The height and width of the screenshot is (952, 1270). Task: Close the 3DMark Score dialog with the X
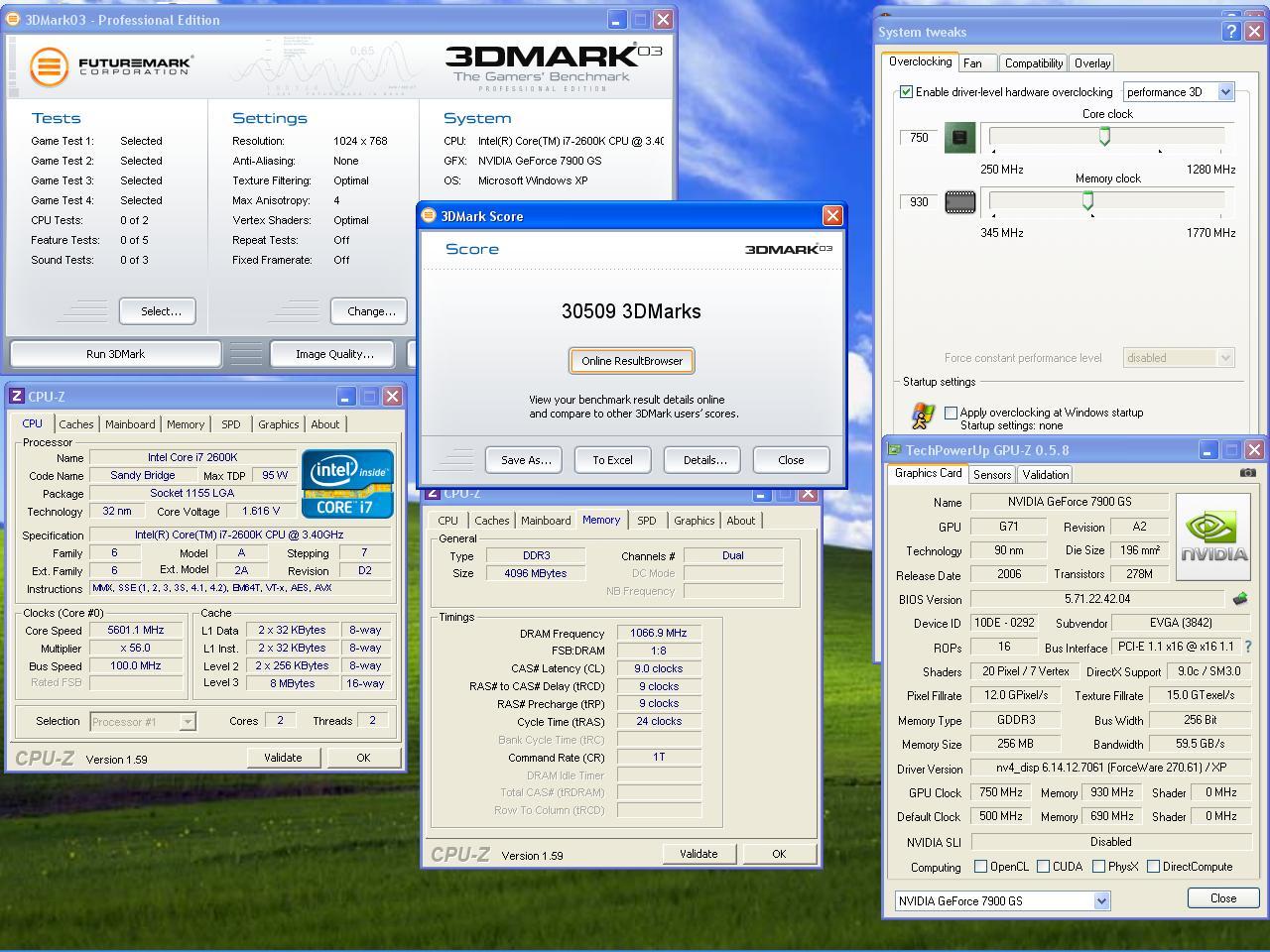[x=832, y=215]
